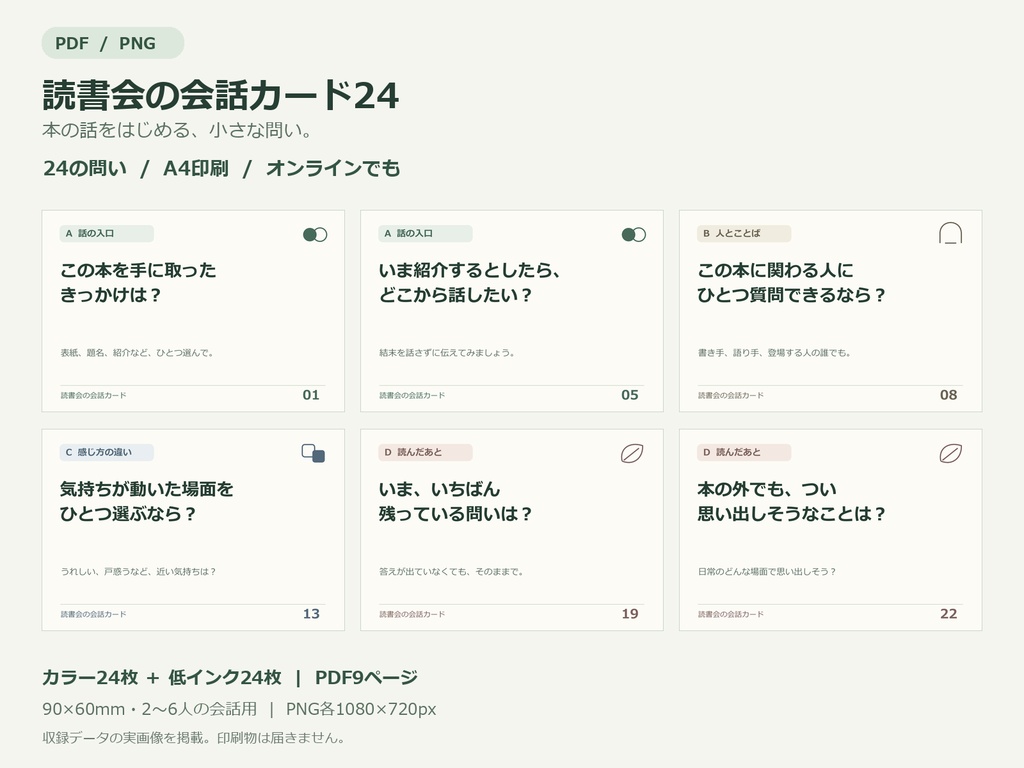The height and width of the screenshot is (768, 1024).
Task: Open the card 'いま、いちばん残っている問いは？'
Action: pyautogui.click(x=512, y=530)
